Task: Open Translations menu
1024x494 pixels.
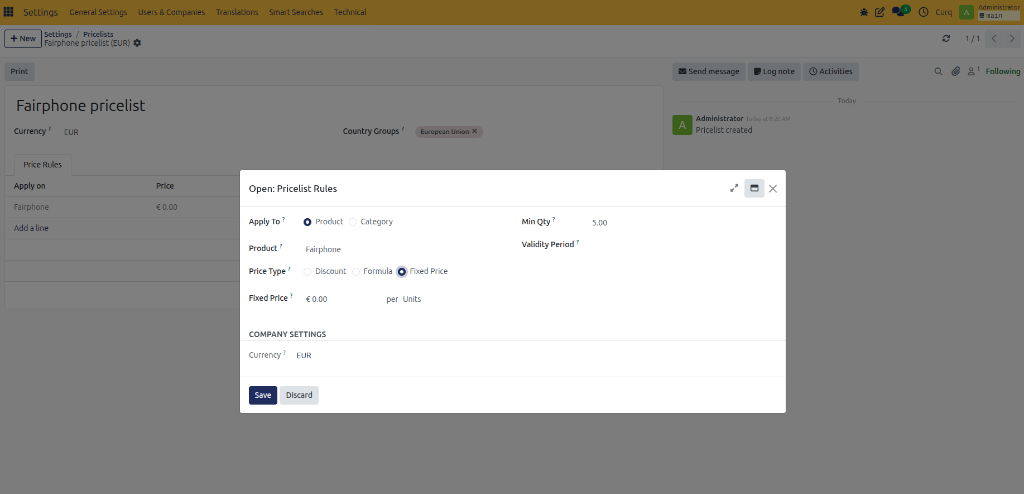Action: click(x=236, y=12)
